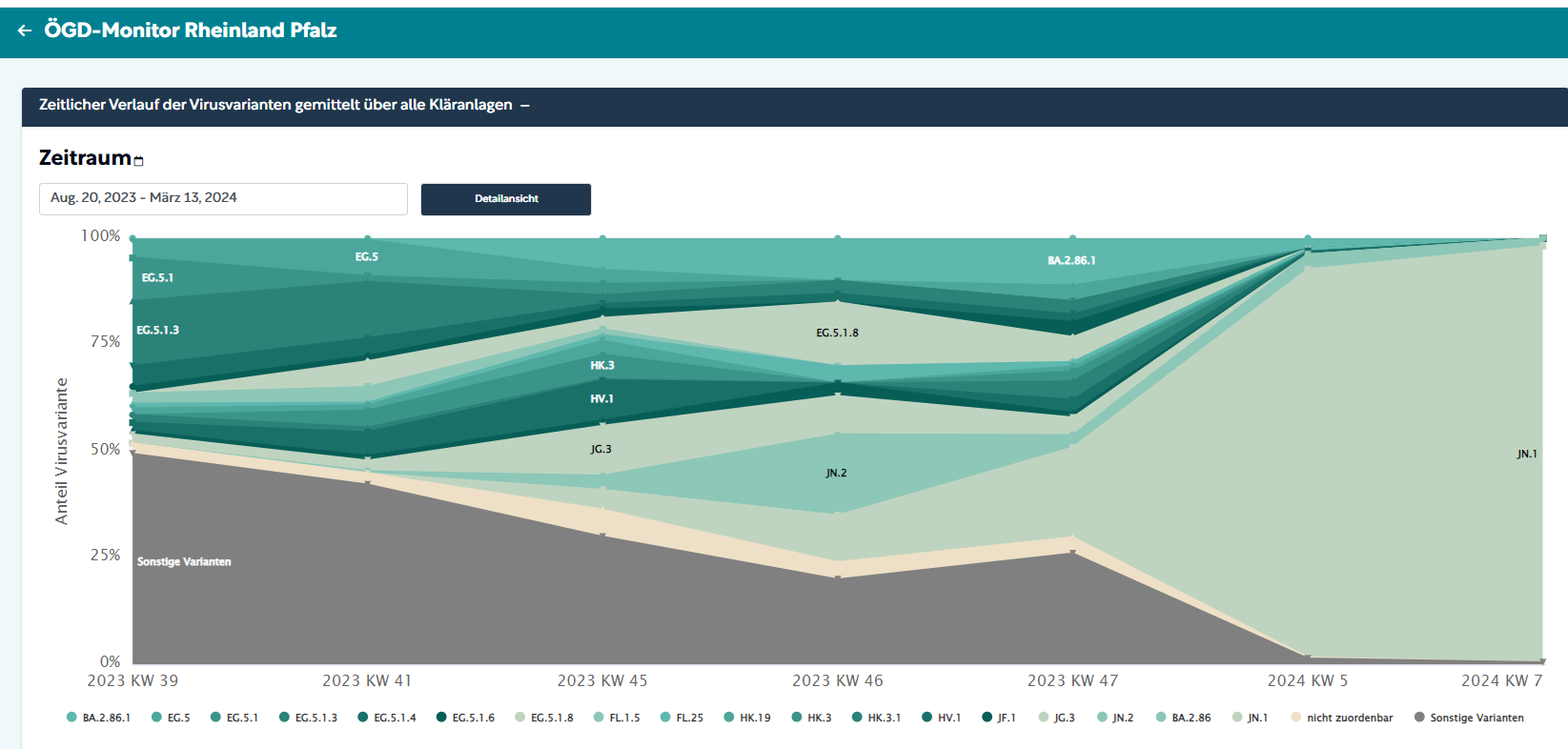Image resolution: width=1568 pixels, height=749 pixels.
Task: Click the BA.2.86.1 legend marker dot
Action: [x=71, y=718]
